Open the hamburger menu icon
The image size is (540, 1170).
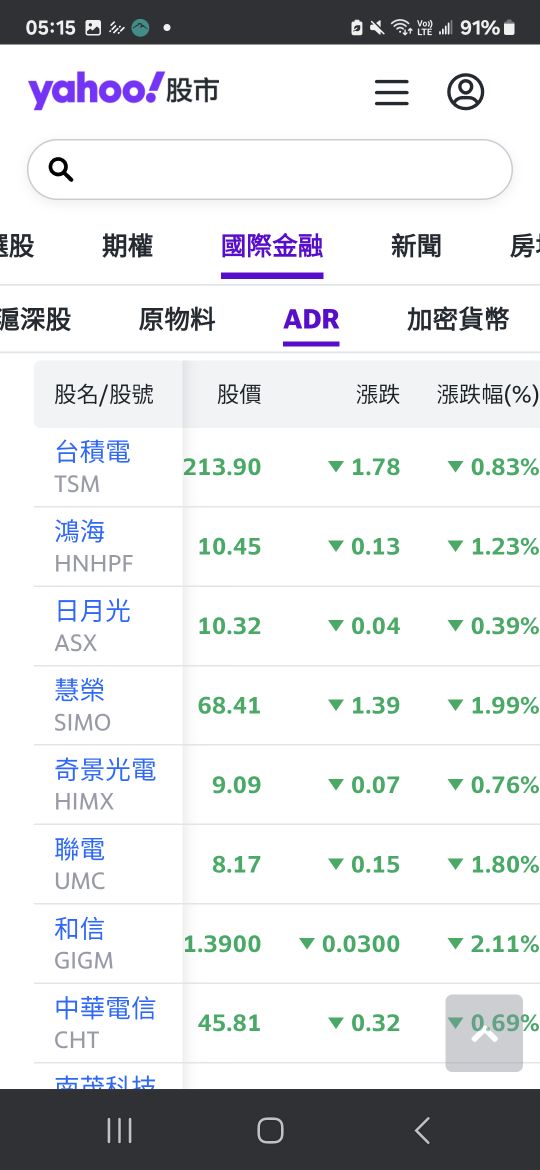[x=392, y=93]
